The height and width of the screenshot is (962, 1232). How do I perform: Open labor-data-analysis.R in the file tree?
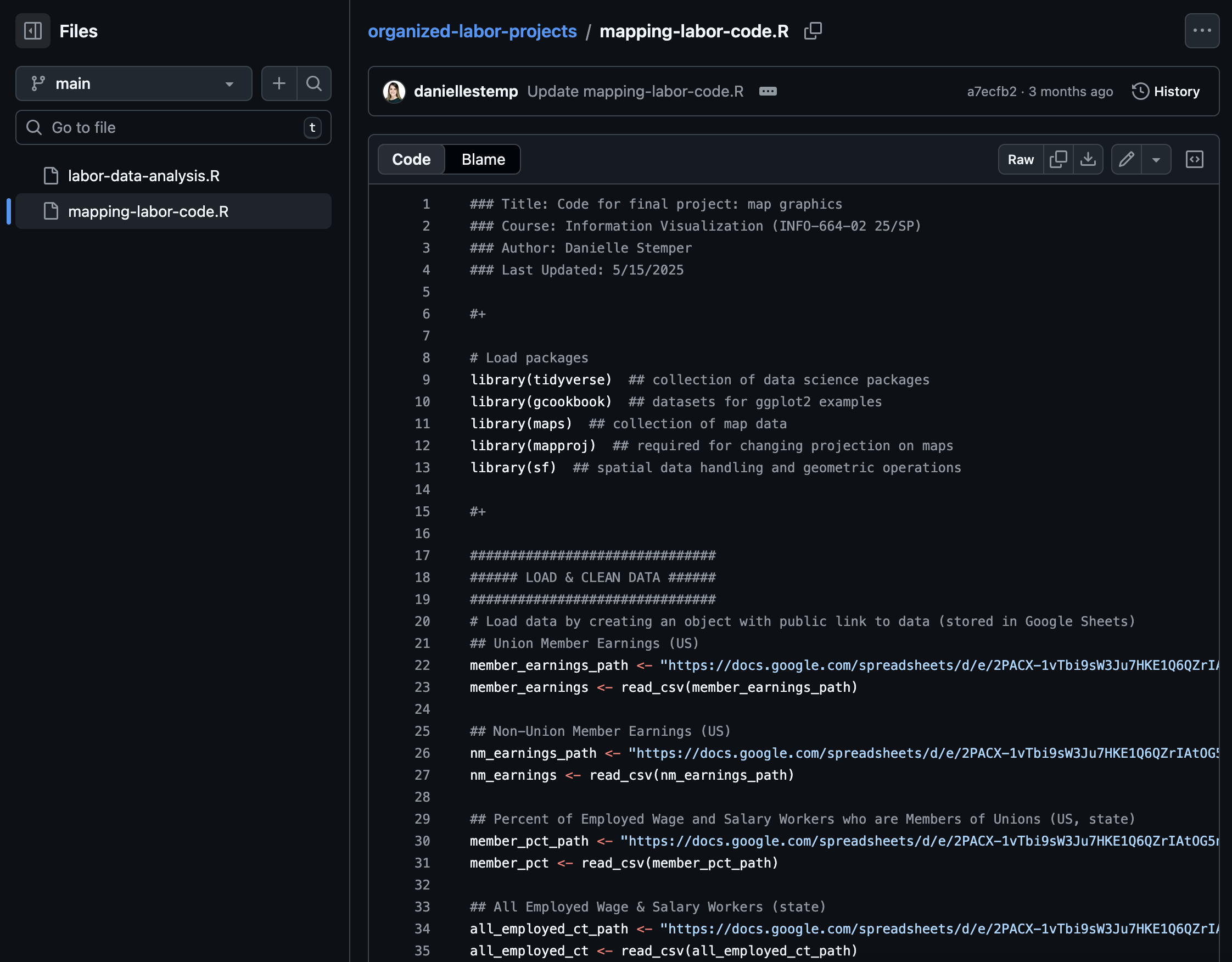143,176
